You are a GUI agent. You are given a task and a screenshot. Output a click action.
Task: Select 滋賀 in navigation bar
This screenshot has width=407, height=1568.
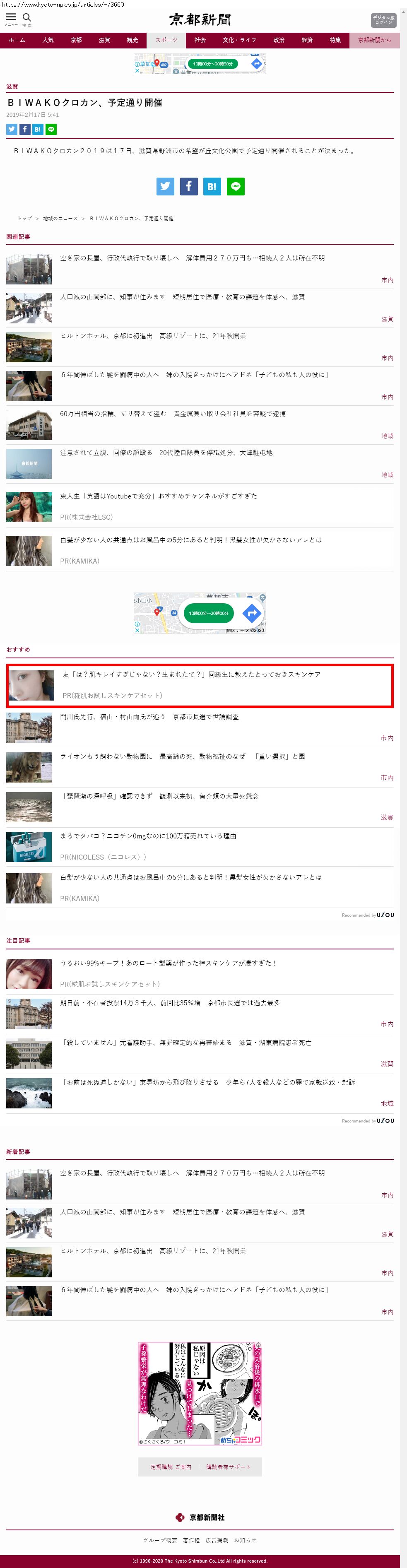point(105,40)
